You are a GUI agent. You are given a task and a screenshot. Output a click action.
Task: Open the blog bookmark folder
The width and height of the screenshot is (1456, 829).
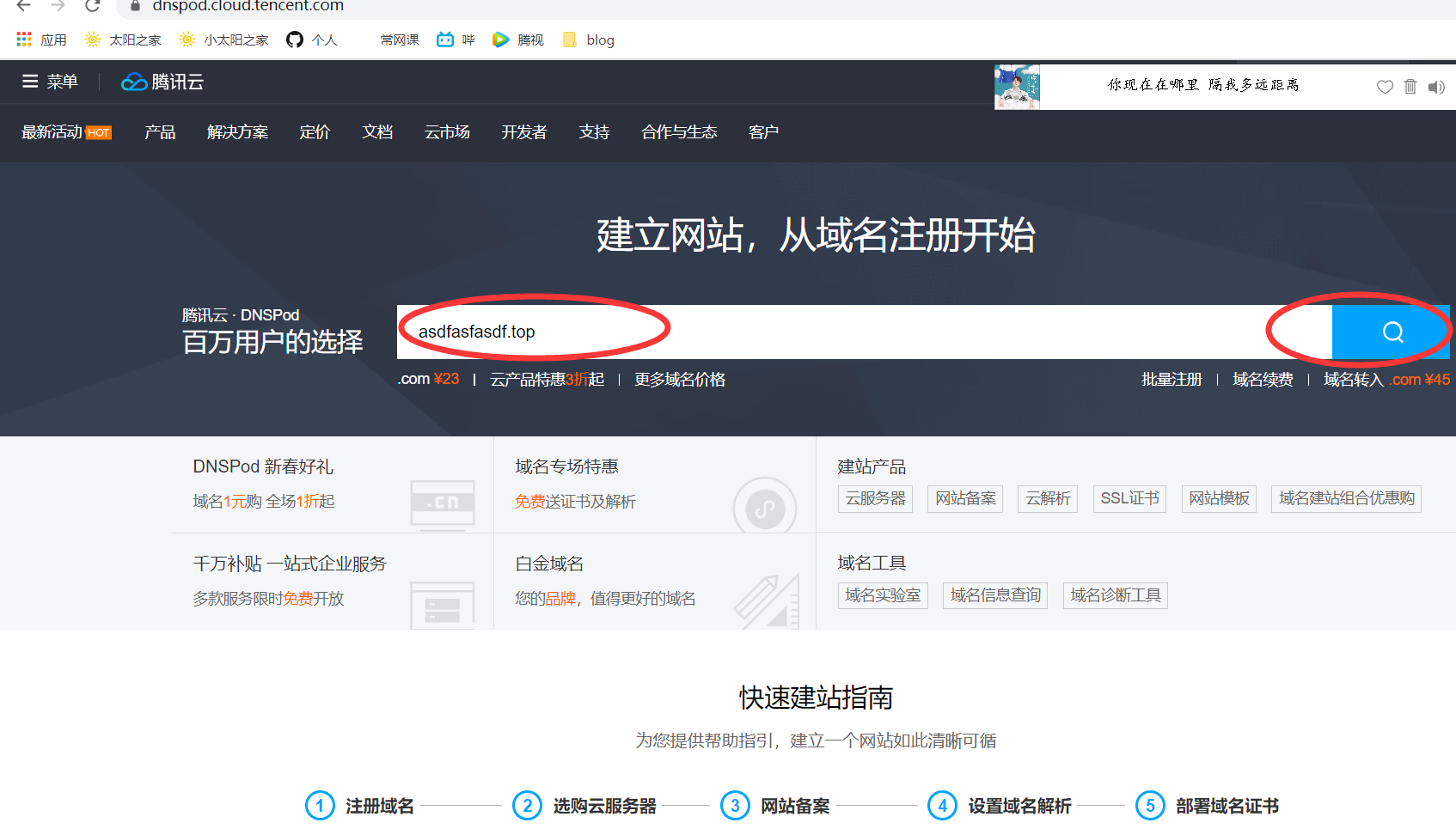[589, 40]
